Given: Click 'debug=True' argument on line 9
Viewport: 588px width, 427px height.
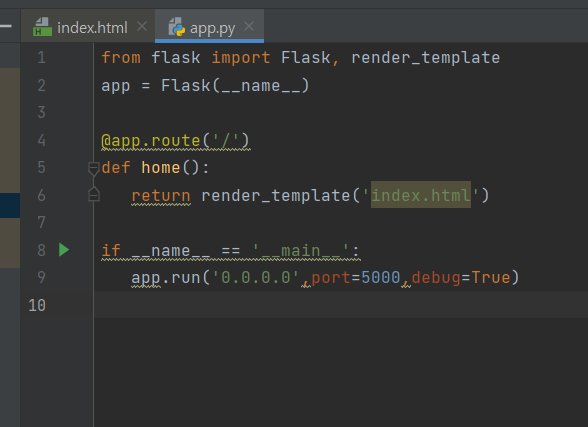Looking at the screenshot, I should click(461, 278).
